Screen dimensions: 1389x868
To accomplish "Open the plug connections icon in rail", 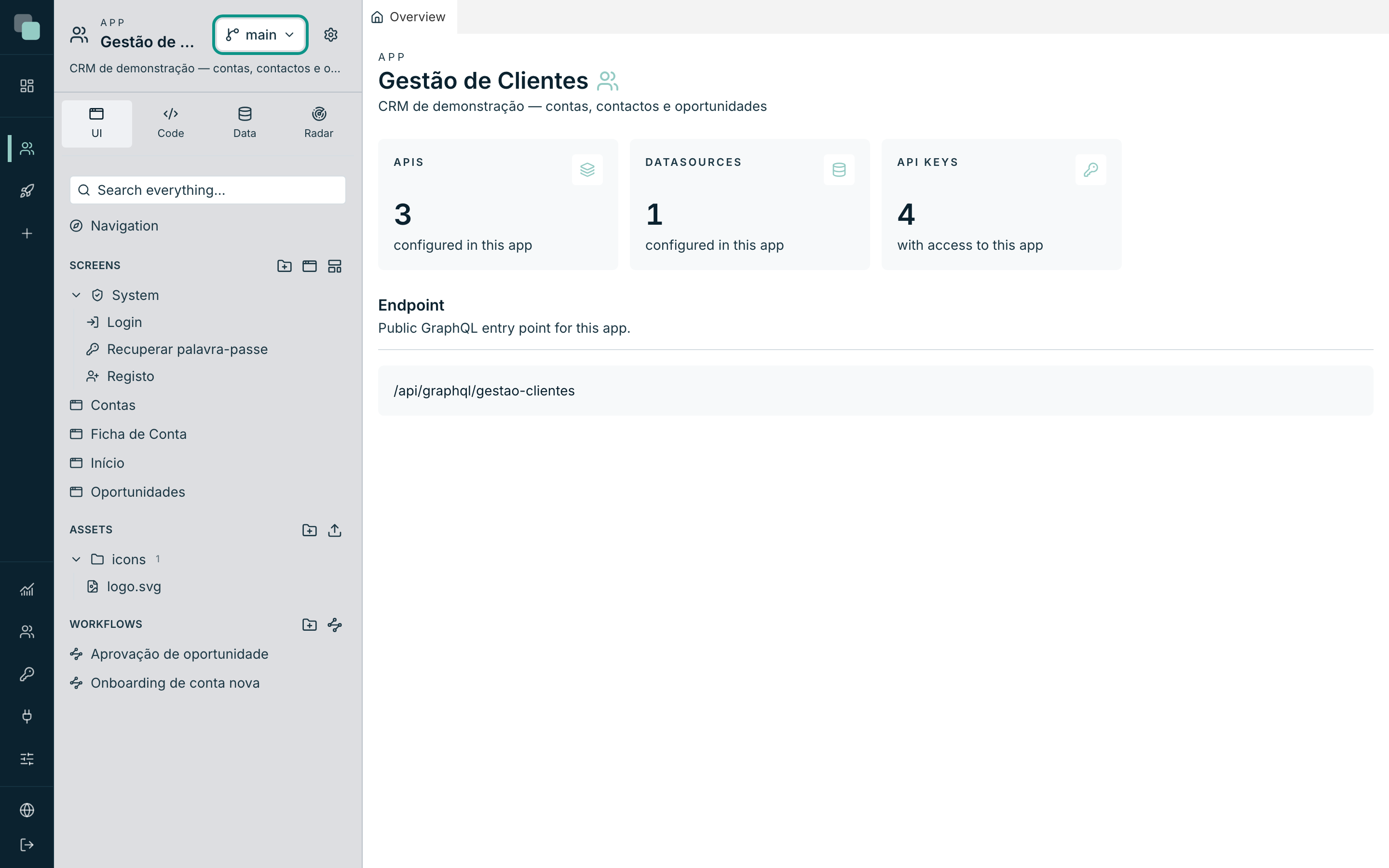I will [x=27, y=717].
